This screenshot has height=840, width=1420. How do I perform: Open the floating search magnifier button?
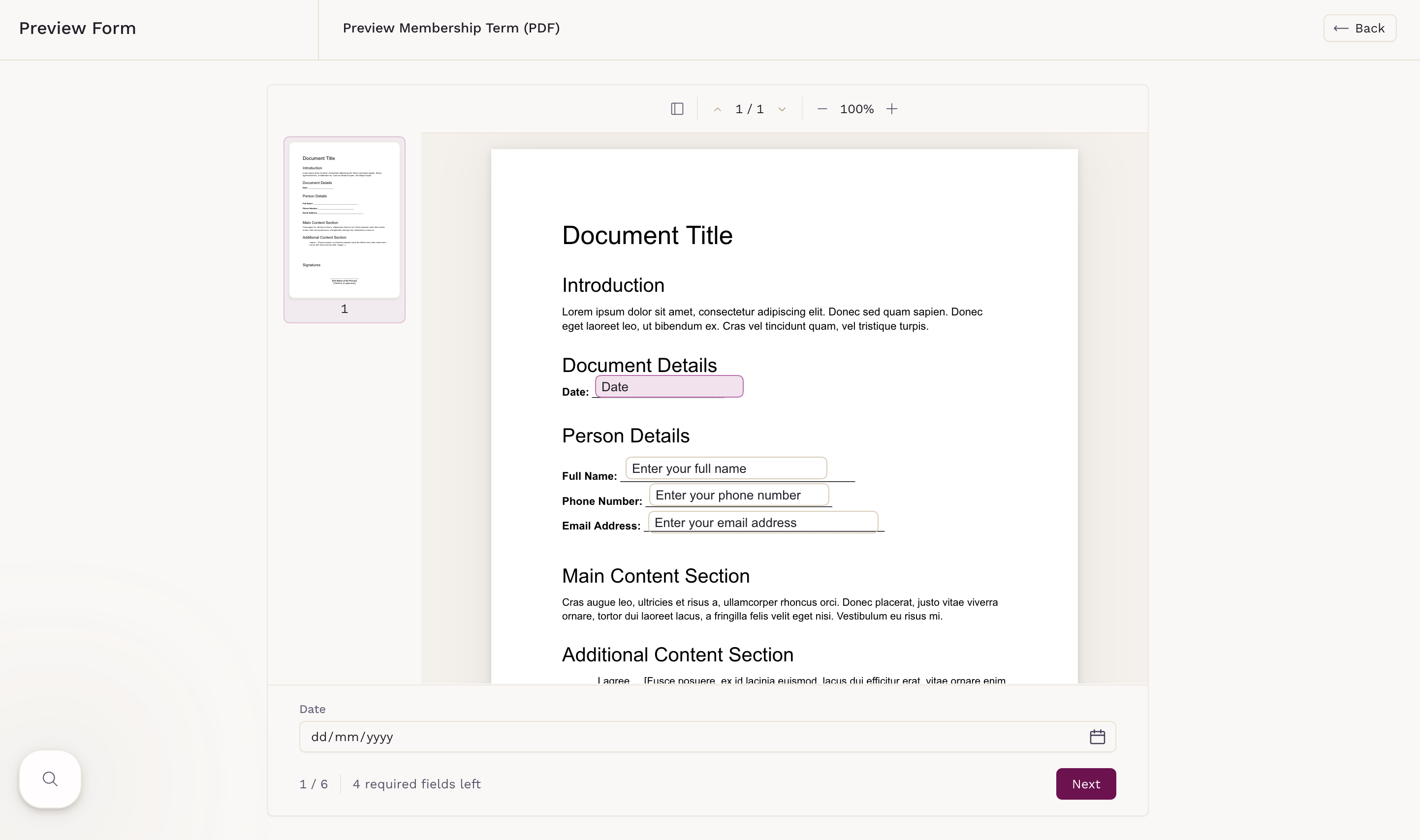[x=50, y=779]
